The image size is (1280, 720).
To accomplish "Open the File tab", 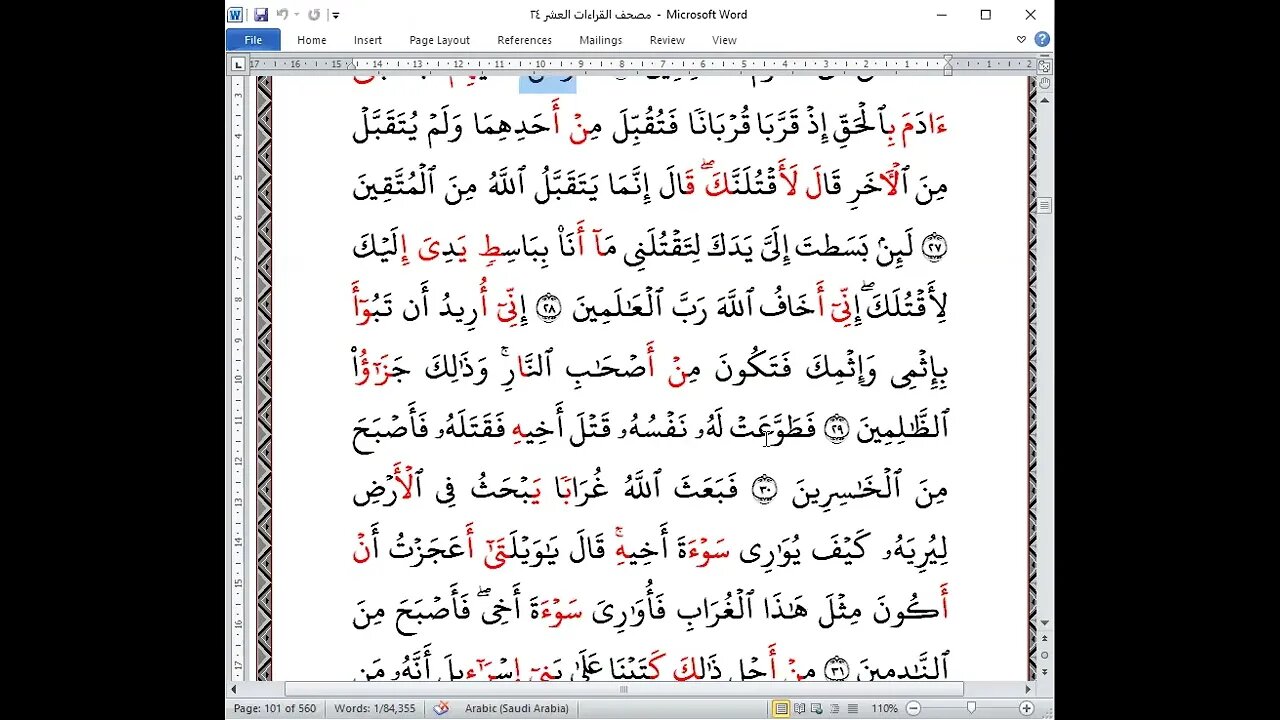I will point(253,40).
